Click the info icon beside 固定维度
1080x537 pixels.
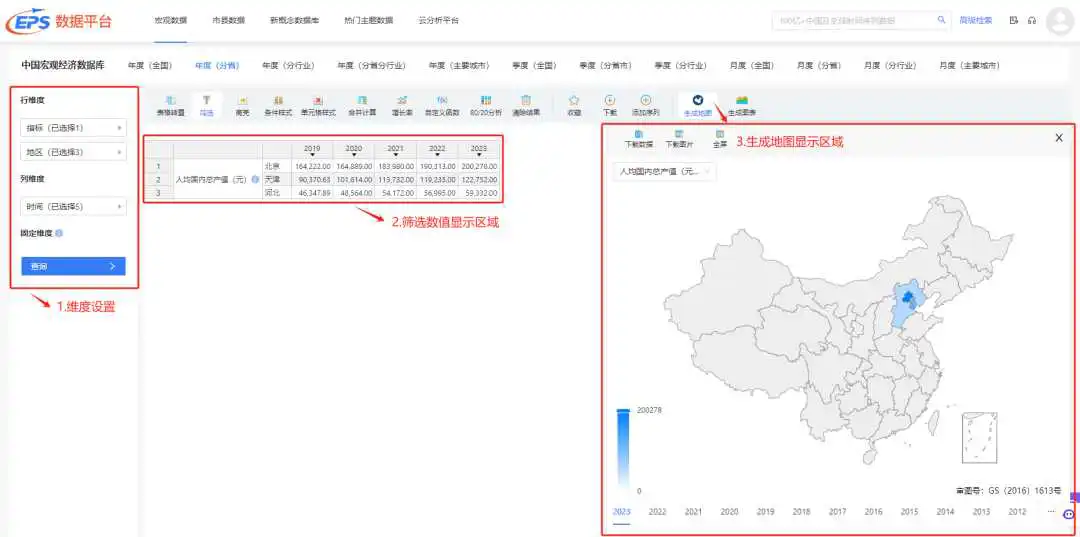[x=59, y=233]
